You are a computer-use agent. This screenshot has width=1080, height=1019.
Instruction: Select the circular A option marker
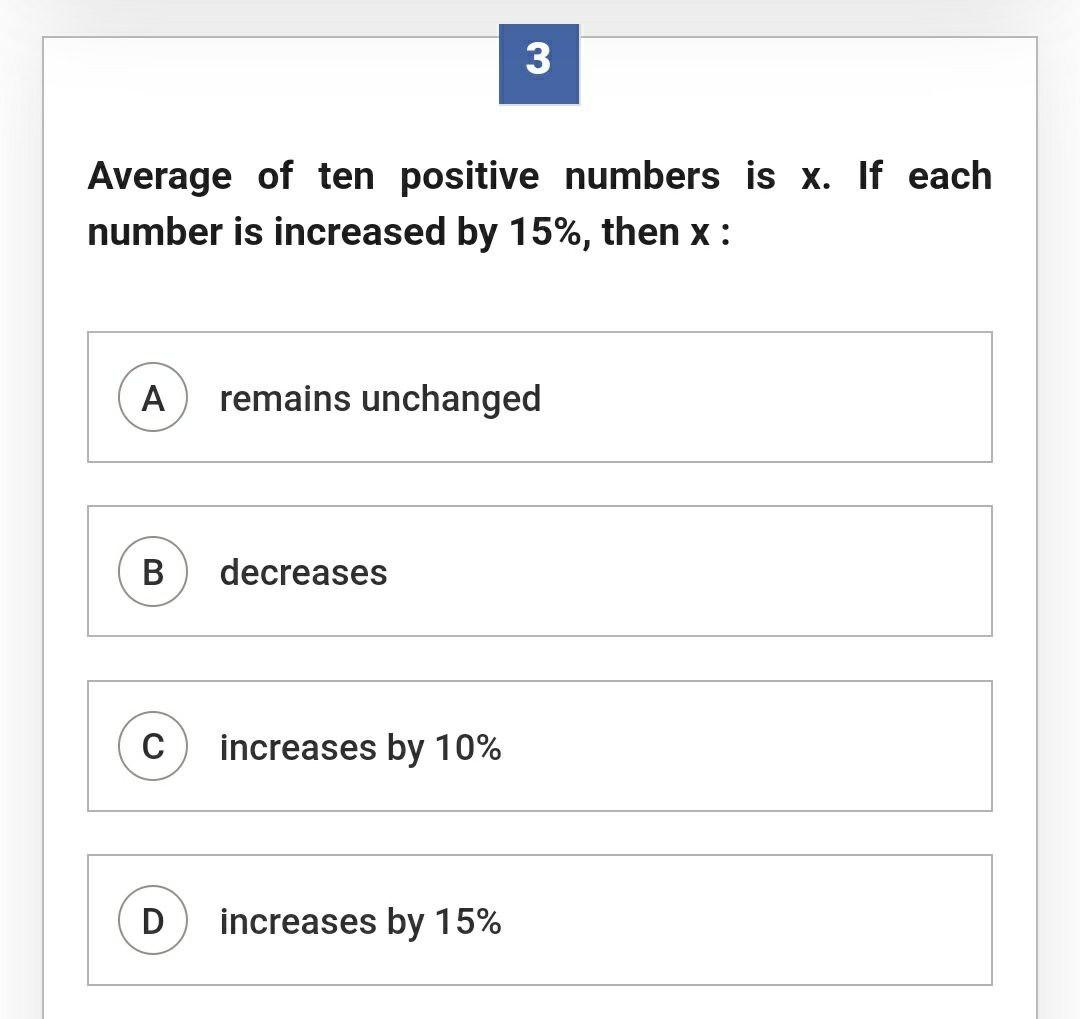[x=152, y=397]
